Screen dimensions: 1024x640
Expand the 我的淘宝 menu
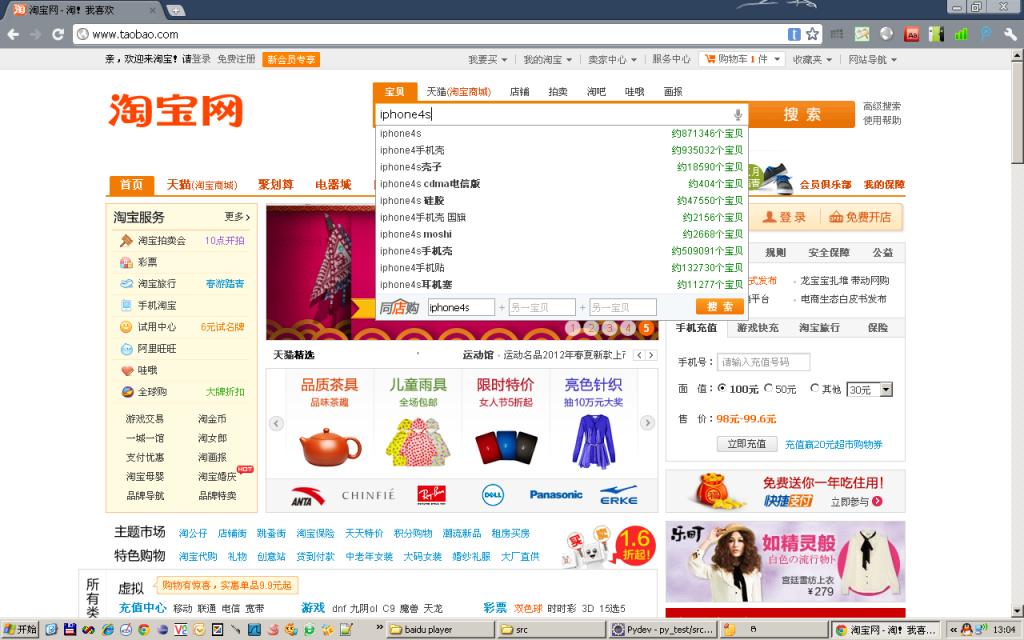(547, 59)
